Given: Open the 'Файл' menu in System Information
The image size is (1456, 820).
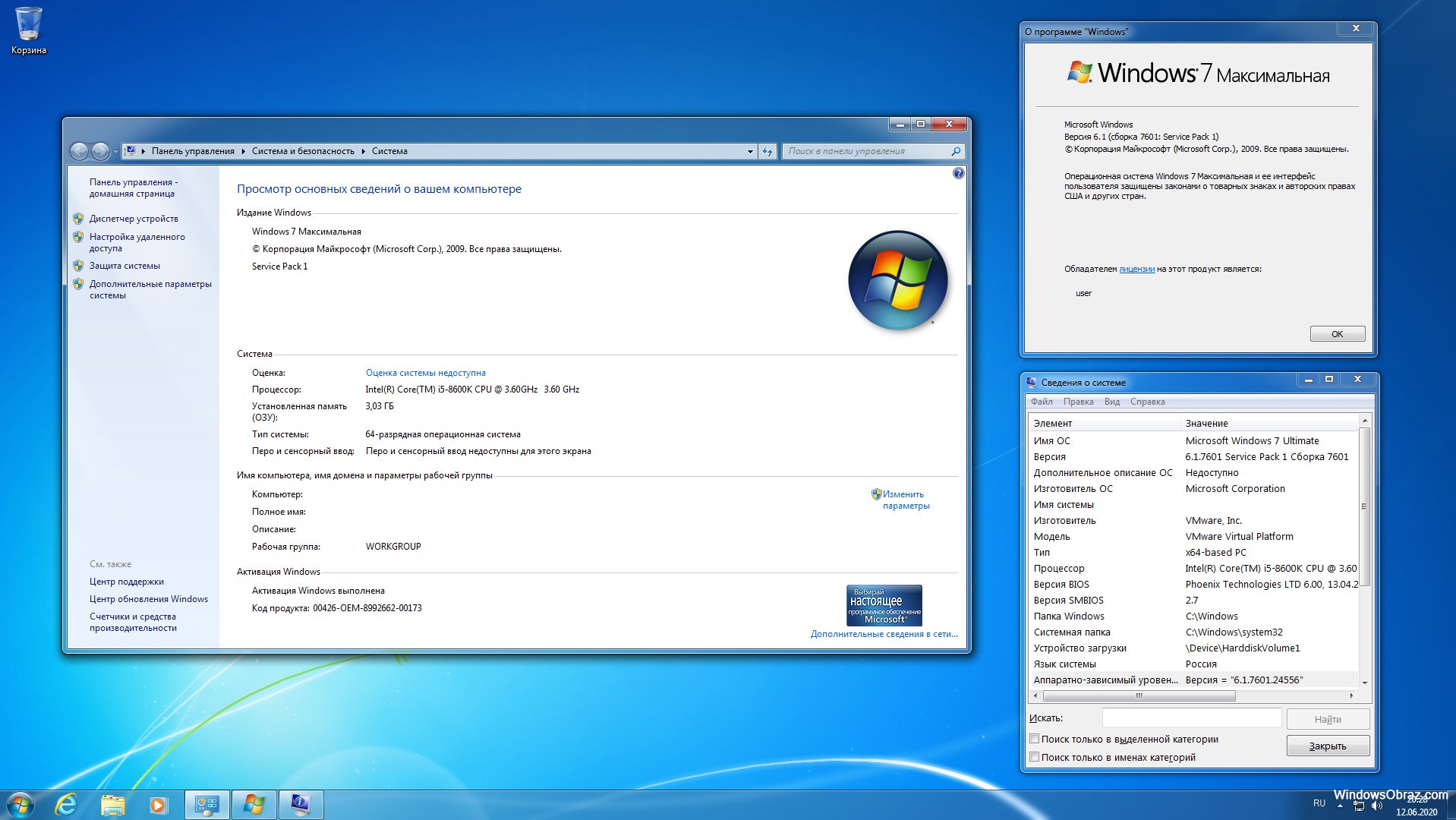Looking at the screenshot, I should (1042, 402).
